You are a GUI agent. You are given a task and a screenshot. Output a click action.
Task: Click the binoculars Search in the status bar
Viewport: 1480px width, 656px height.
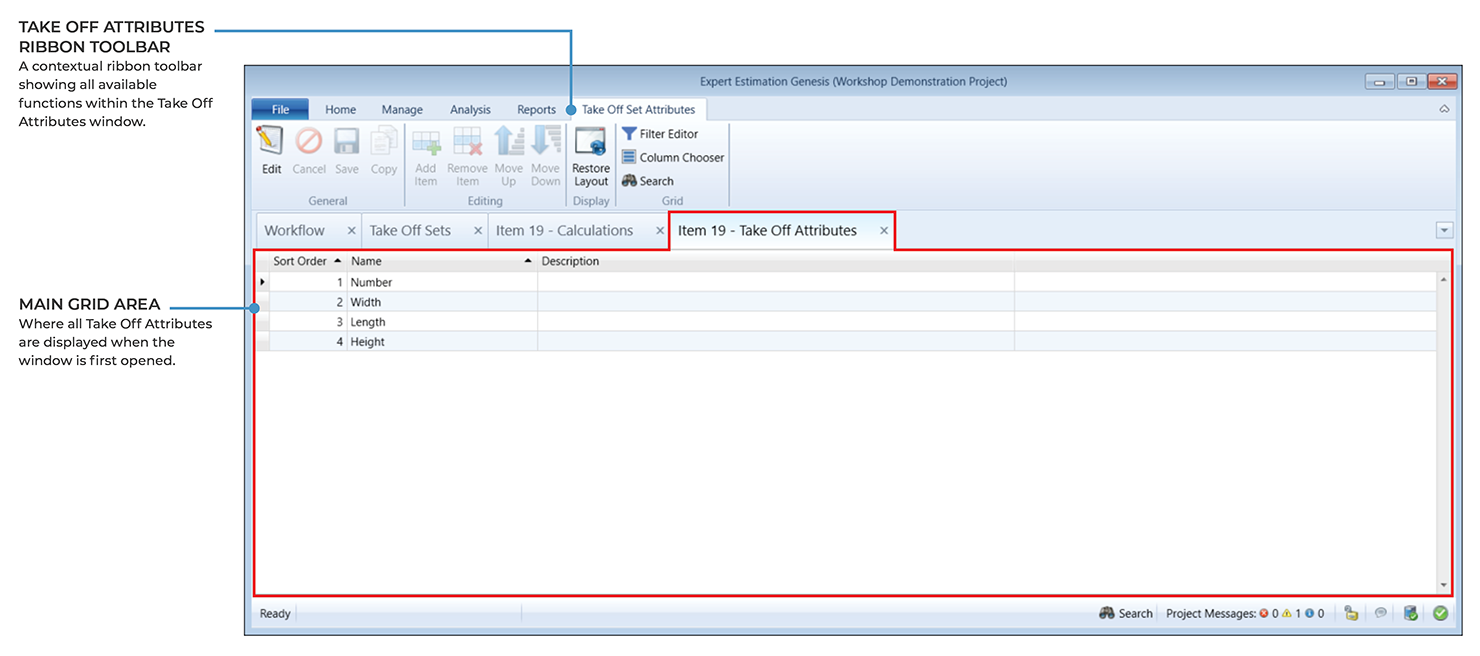click(1126, 613)
